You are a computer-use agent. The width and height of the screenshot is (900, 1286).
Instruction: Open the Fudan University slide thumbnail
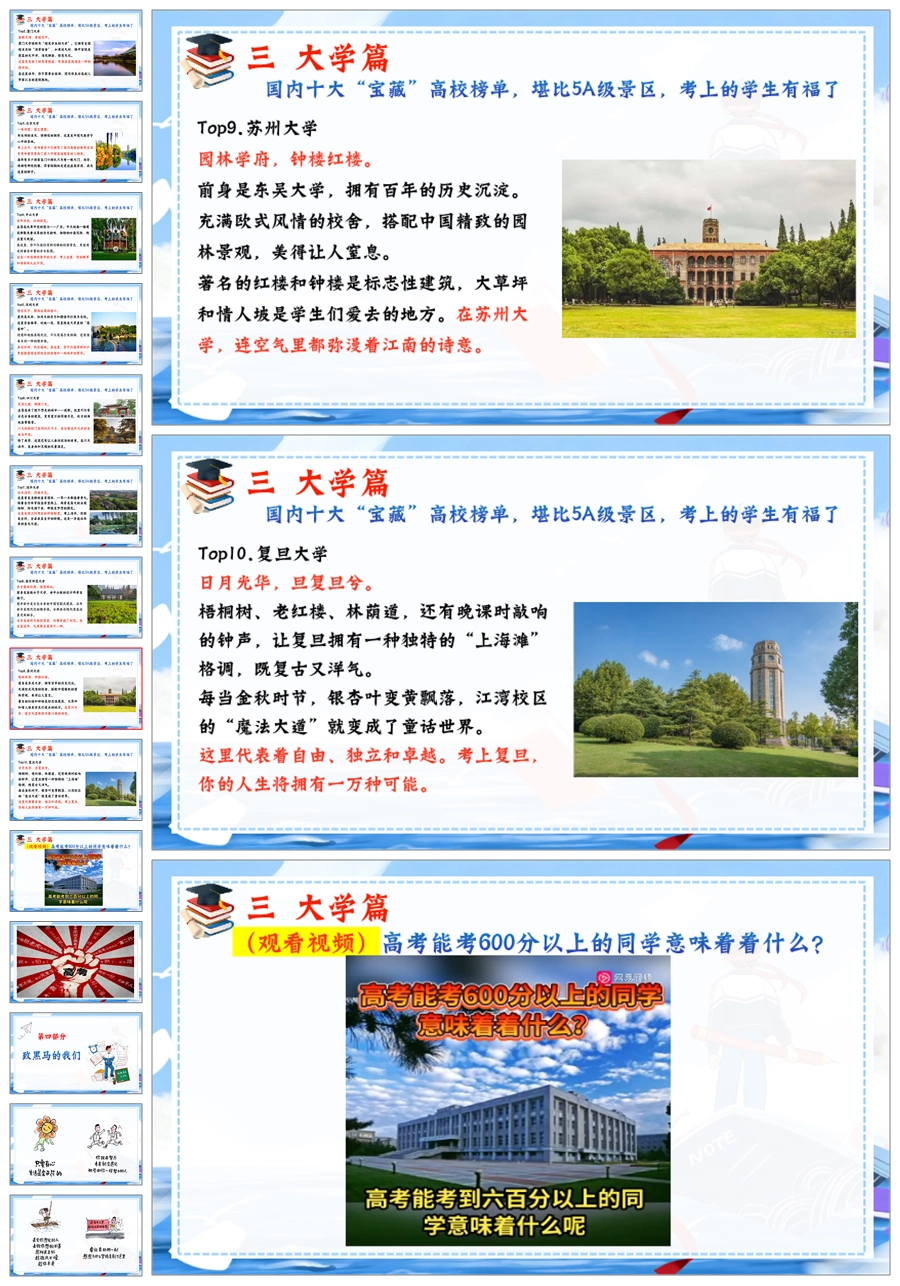(76, 779)
